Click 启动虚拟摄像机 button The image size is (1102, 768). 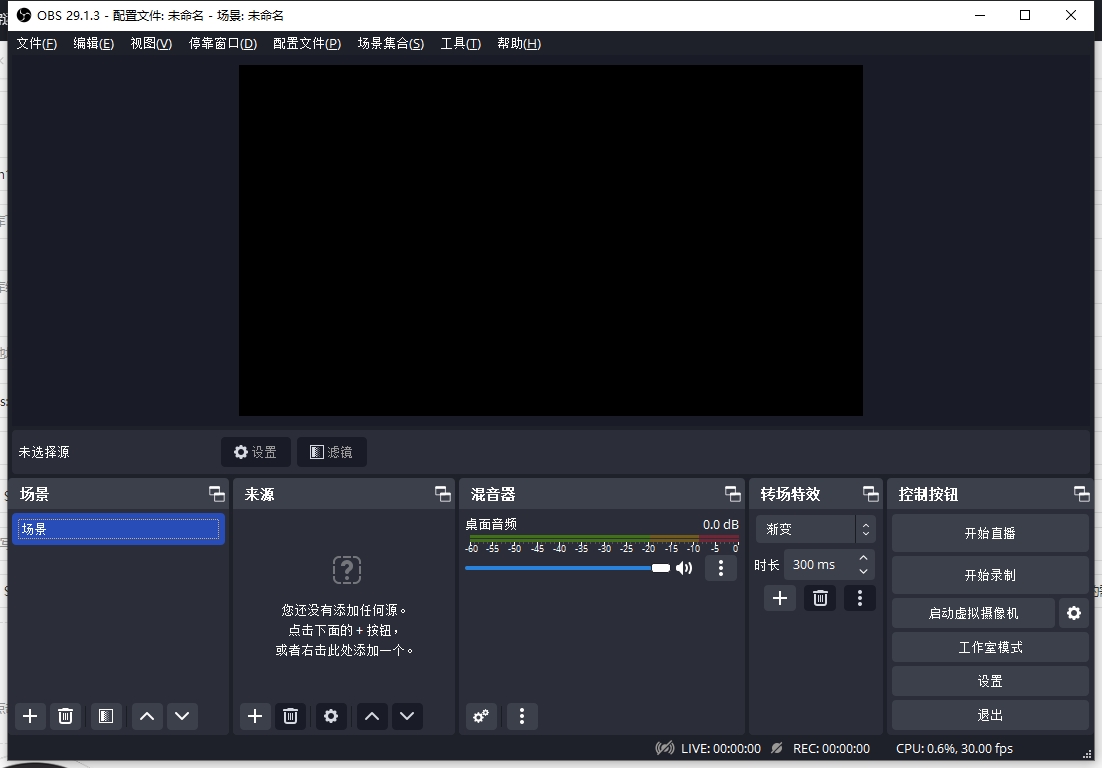click(973, 613)
